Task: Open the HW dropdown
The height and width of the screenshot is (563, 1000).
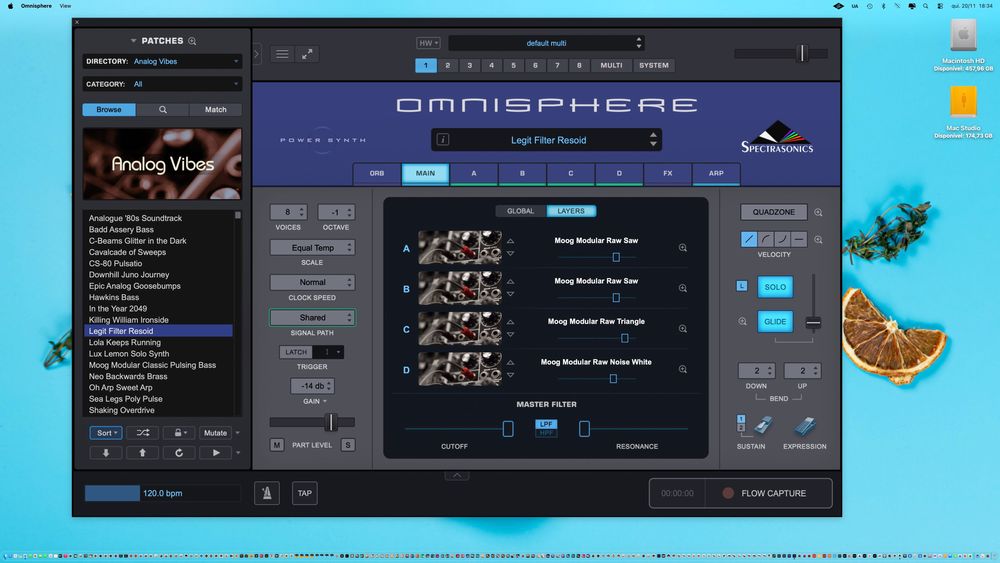Action: point(428,43)
